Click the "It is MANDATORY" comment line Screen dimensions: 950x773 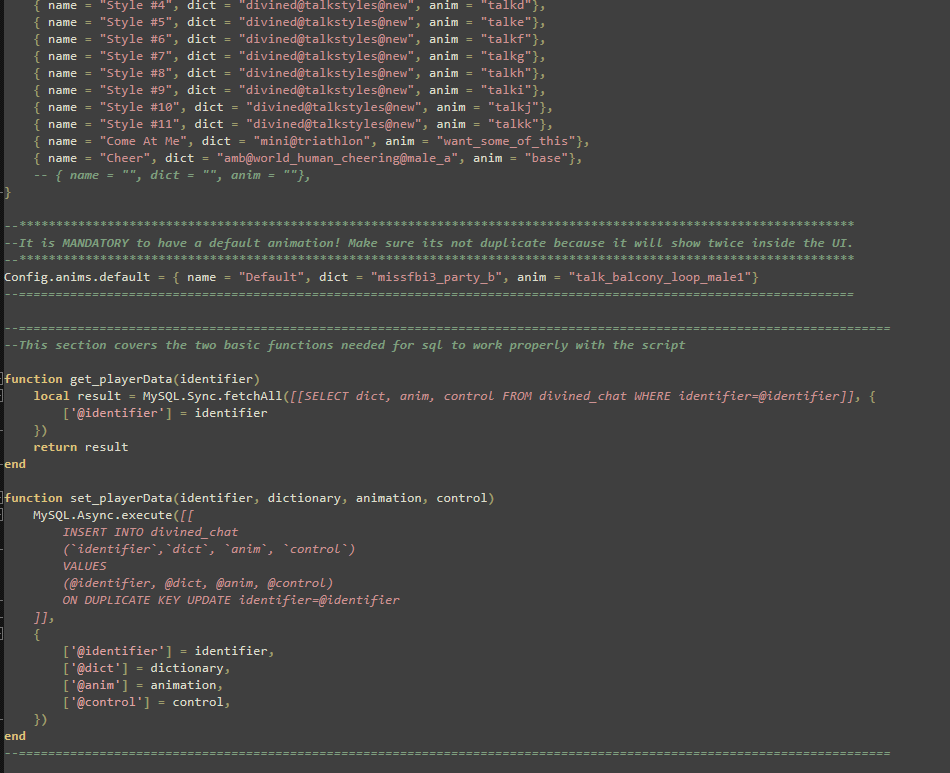click(428, 243)
